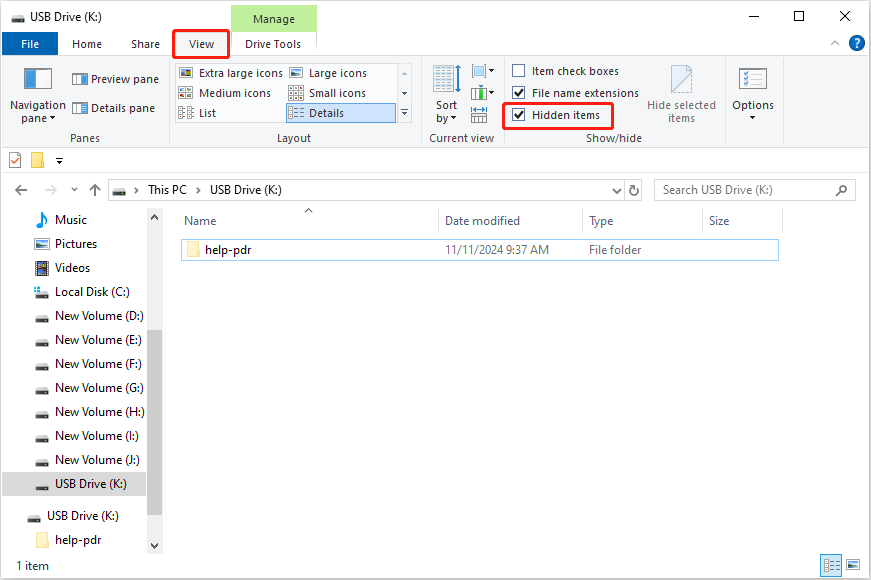Sort by Name column header
The image size is (871, 580).
pyautogui.click(x=309, y=221)
